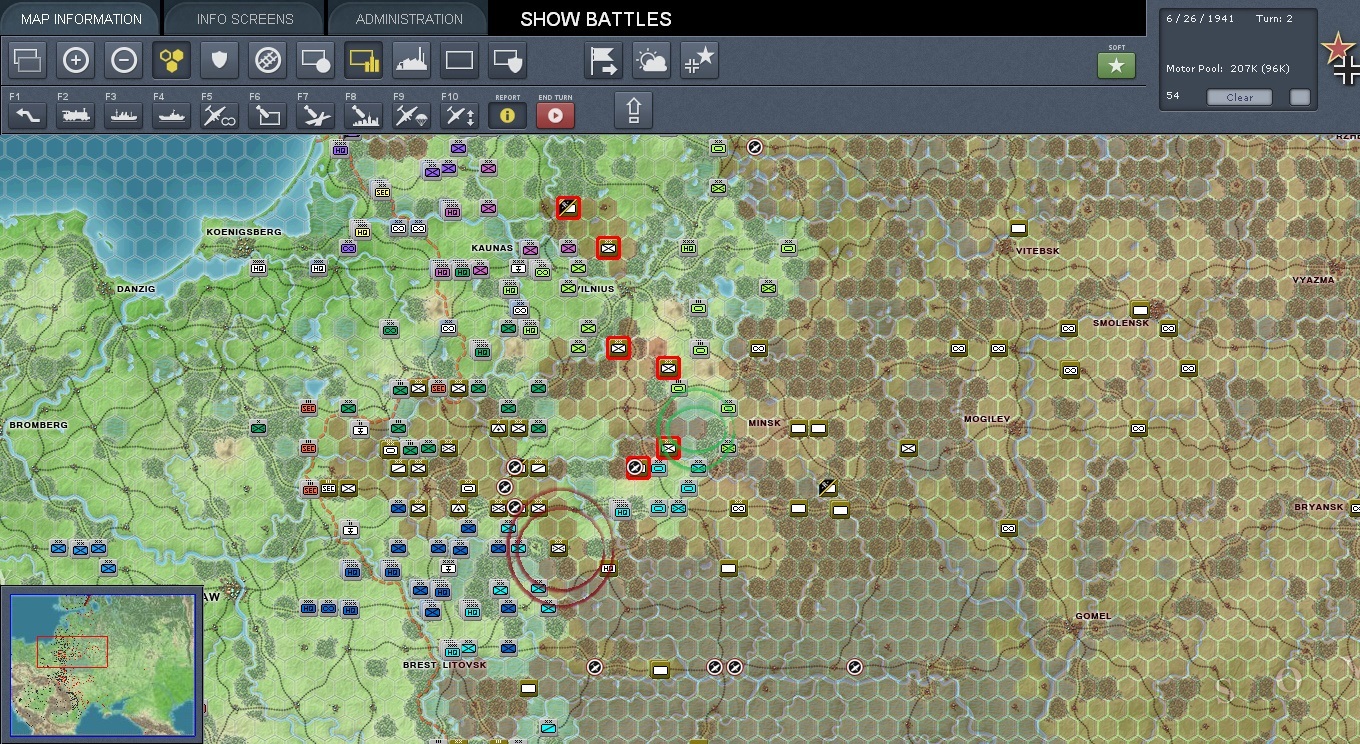Click the up-arrow toolbar collapse button
The height and width of the screenshot is (744, 1360).
[633, 110]
